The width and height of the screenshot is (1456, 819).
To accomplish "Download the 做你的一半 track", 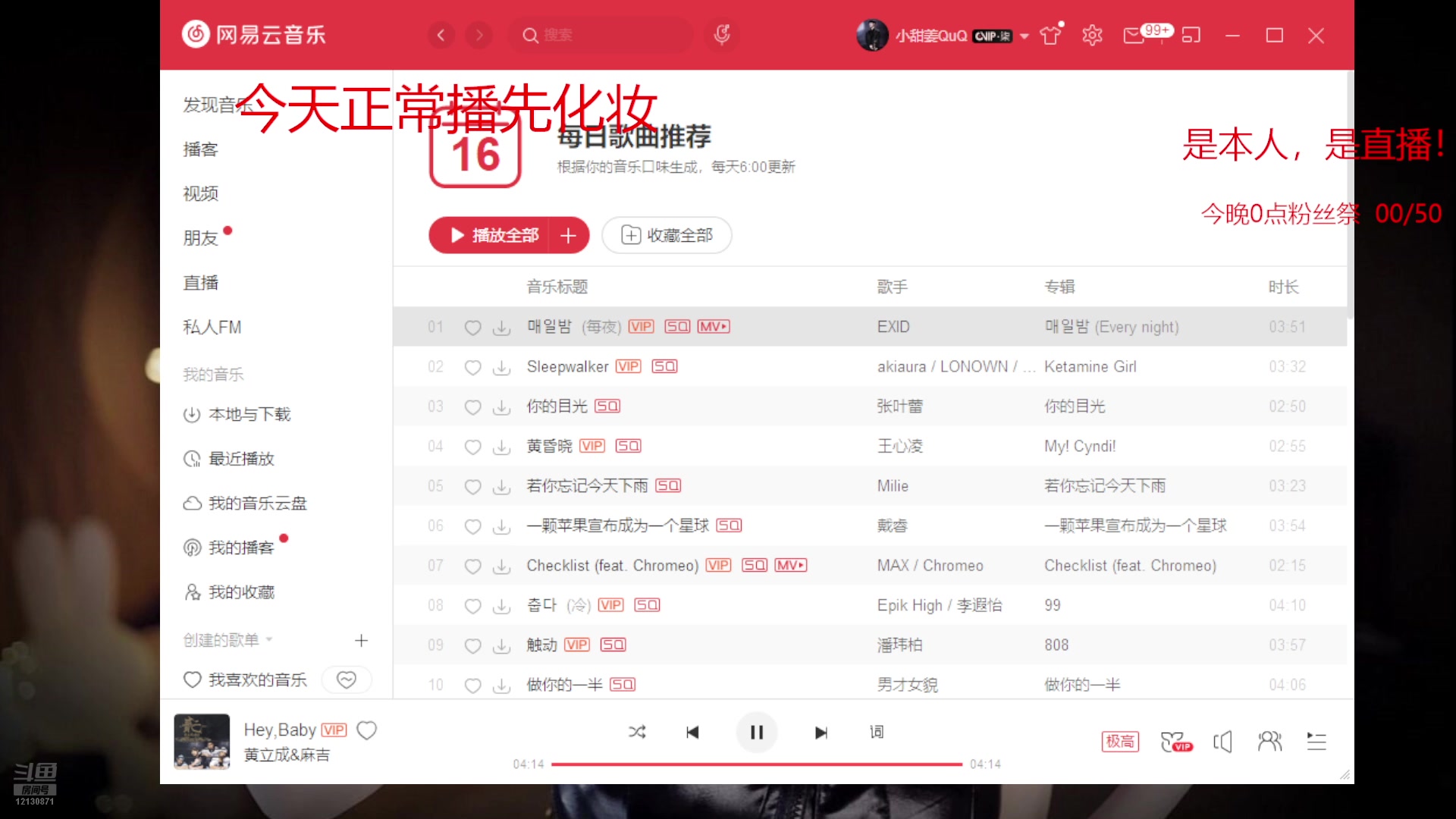I will (501, 686).
